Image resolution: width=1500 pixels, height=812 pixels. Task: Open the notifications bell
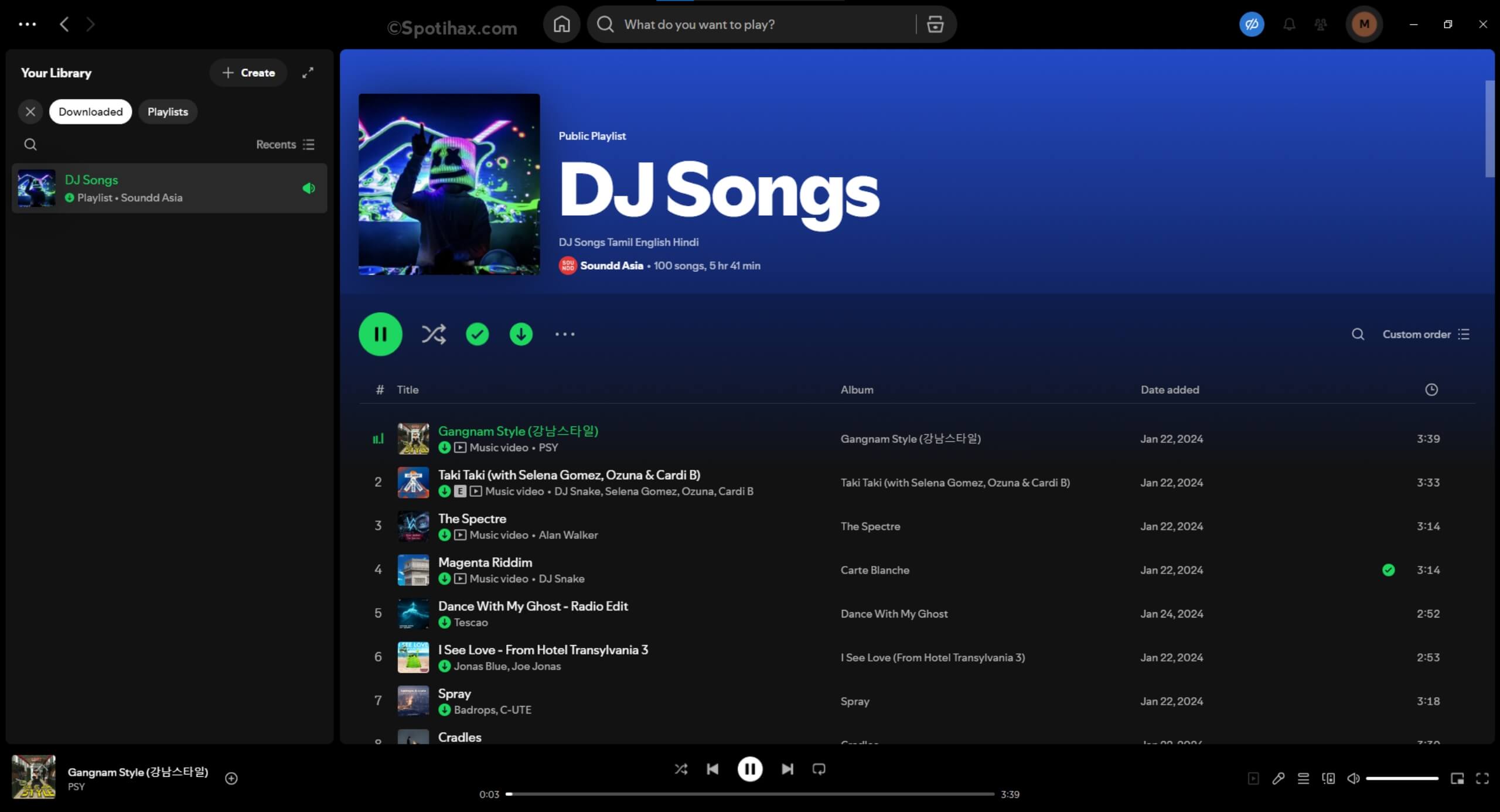coord(1289,24)
